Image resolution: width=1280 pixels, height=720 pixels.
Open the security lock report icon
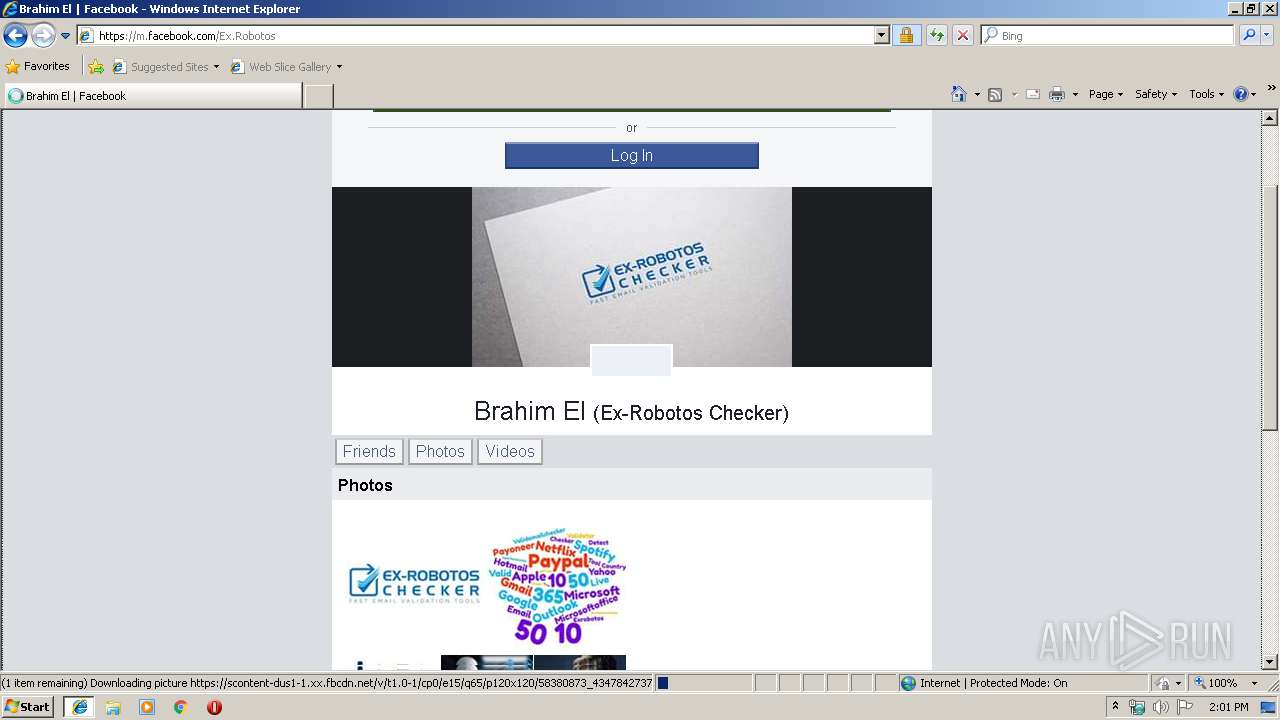[x=906, y=35]
